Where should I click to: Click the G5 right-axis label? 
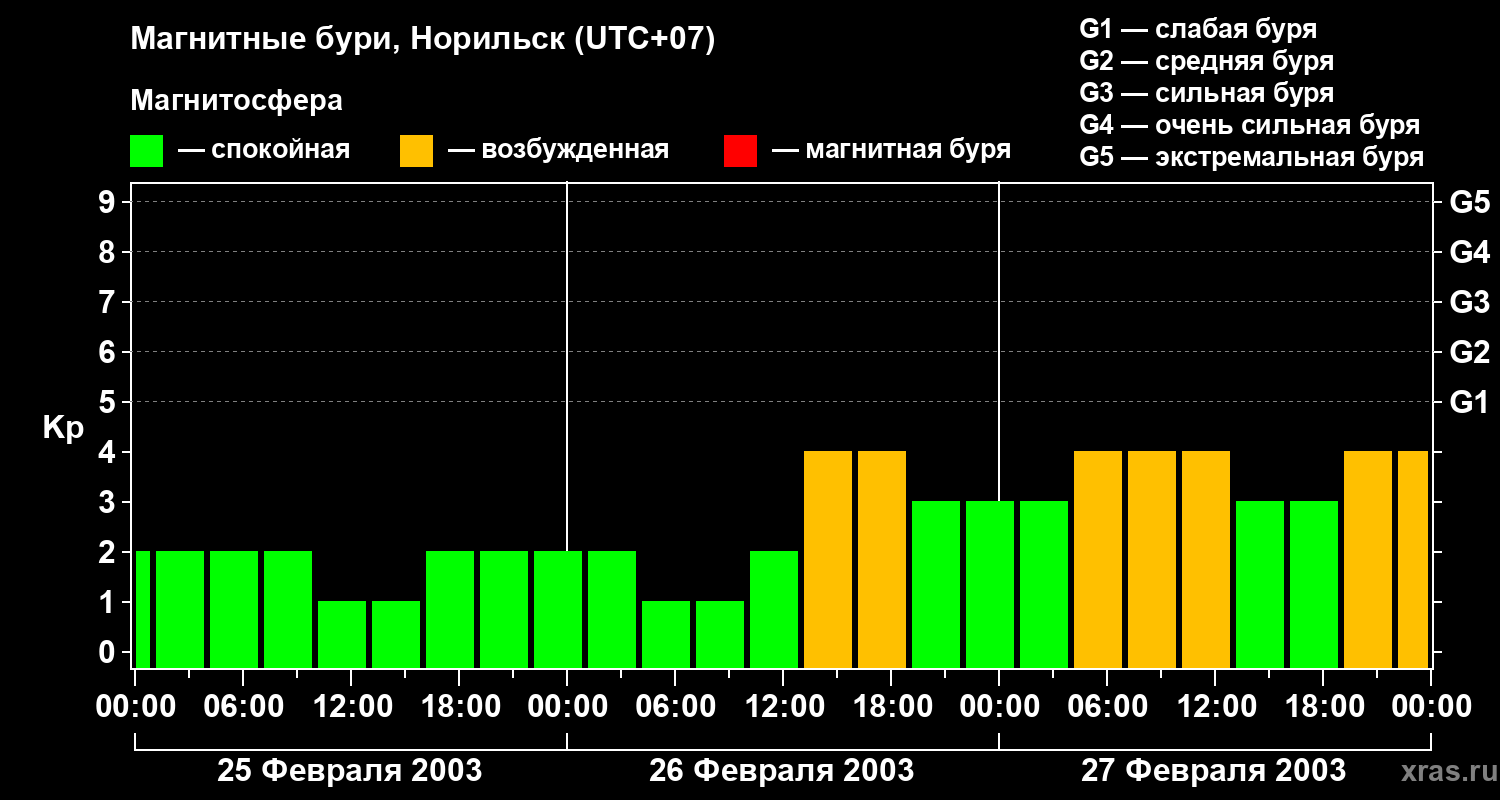(x=1469, y=202)
